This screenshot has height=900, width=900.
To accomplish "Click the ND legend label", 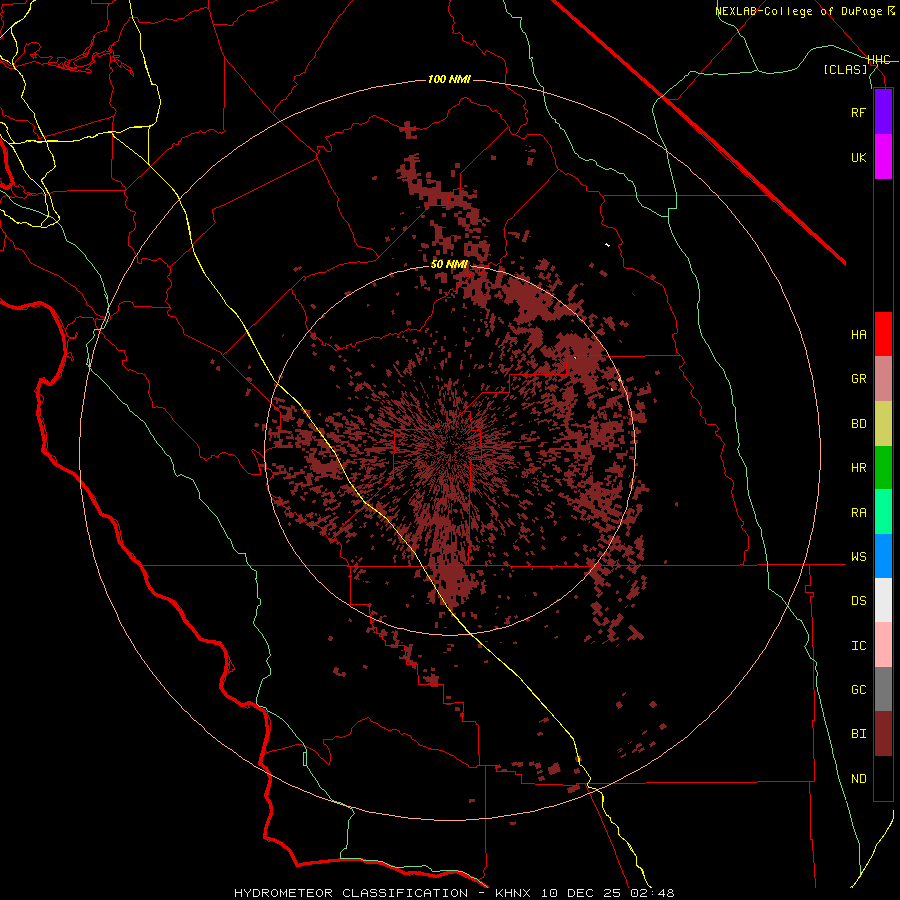I will pos(858,779).
